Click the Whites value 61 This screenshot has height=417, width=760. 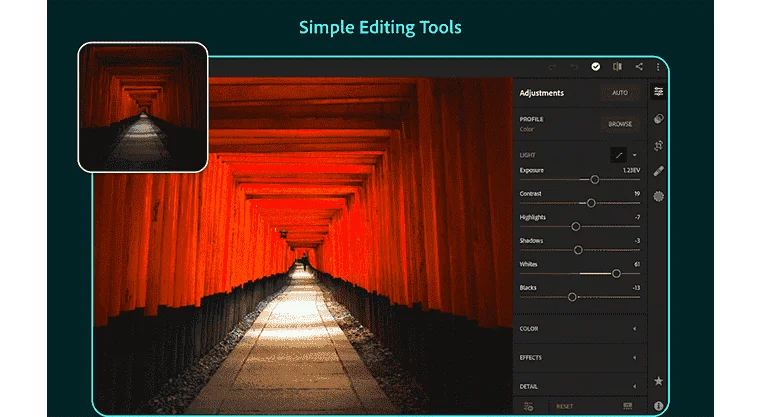click(x=637, y=264)
